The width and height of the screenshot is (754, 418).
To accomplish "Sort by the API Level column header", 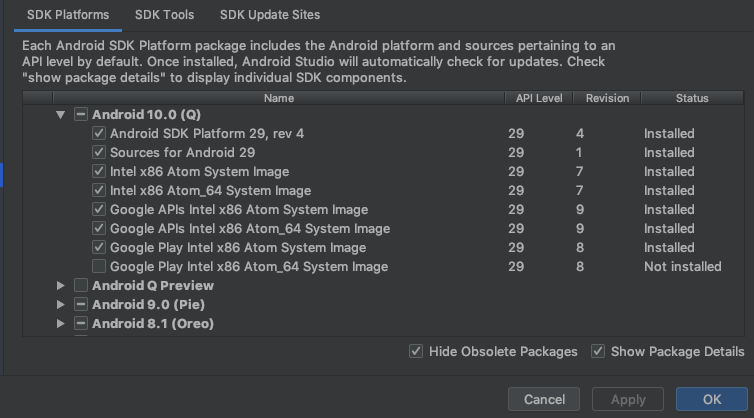I will tap(536, 98).
